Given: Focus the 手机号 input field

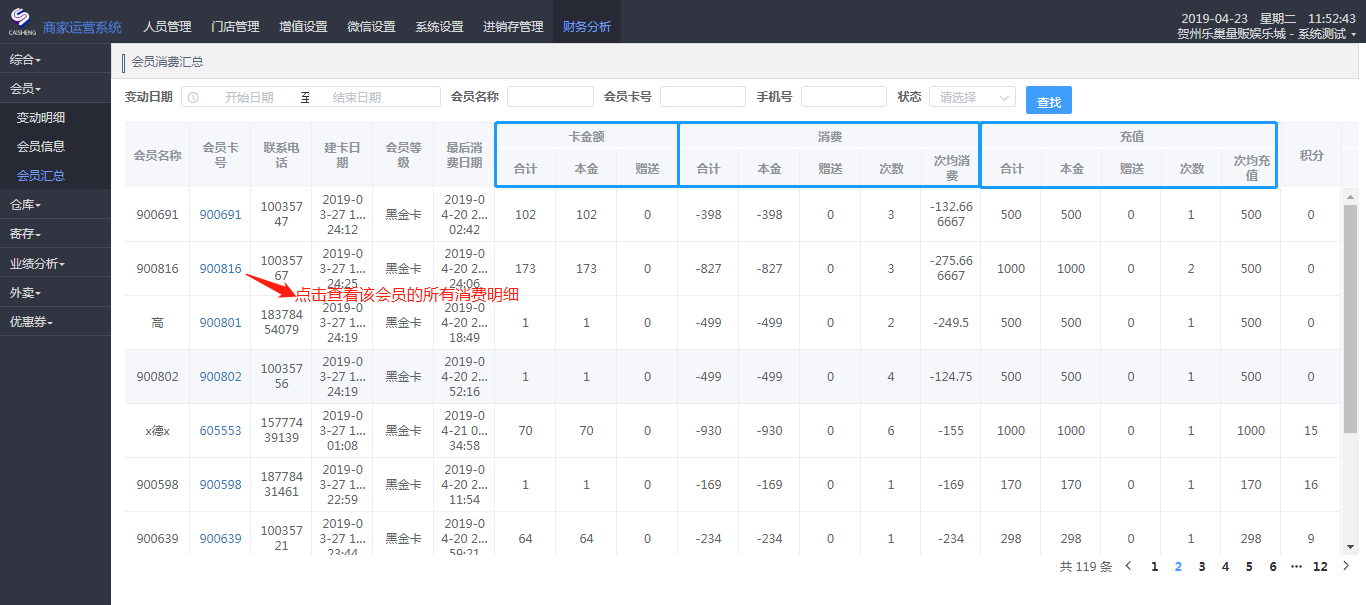Looking at the screenshot, I should (844, 97).
